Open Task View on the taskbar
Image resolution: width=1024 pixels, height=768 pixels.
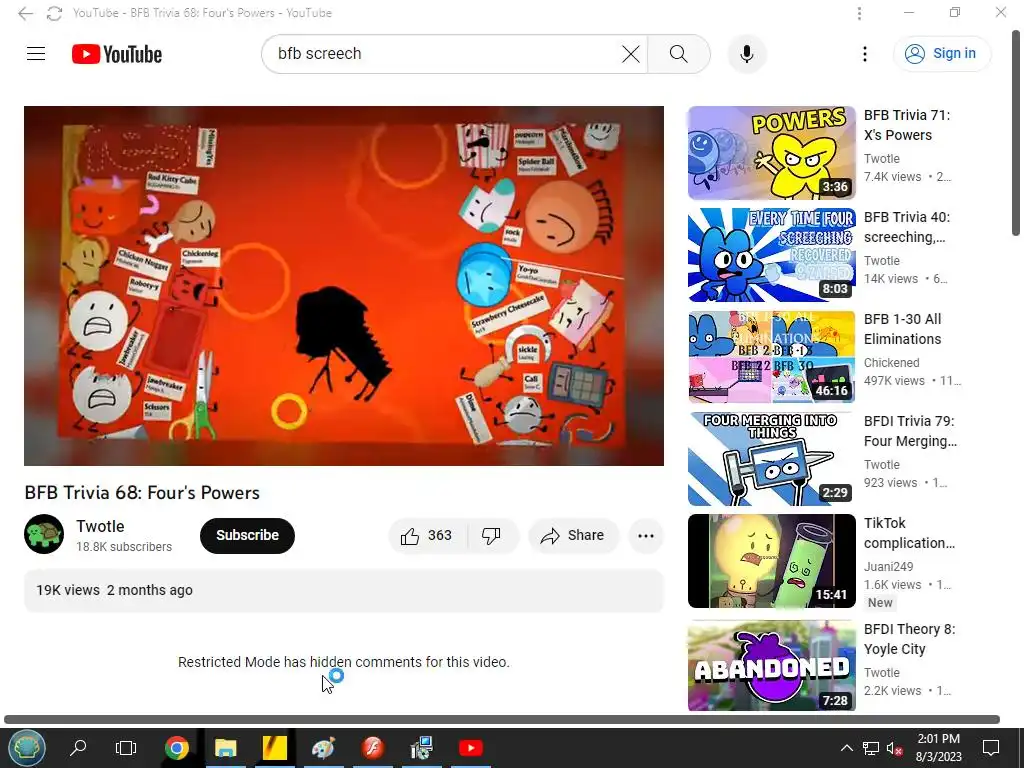point(126,748)
